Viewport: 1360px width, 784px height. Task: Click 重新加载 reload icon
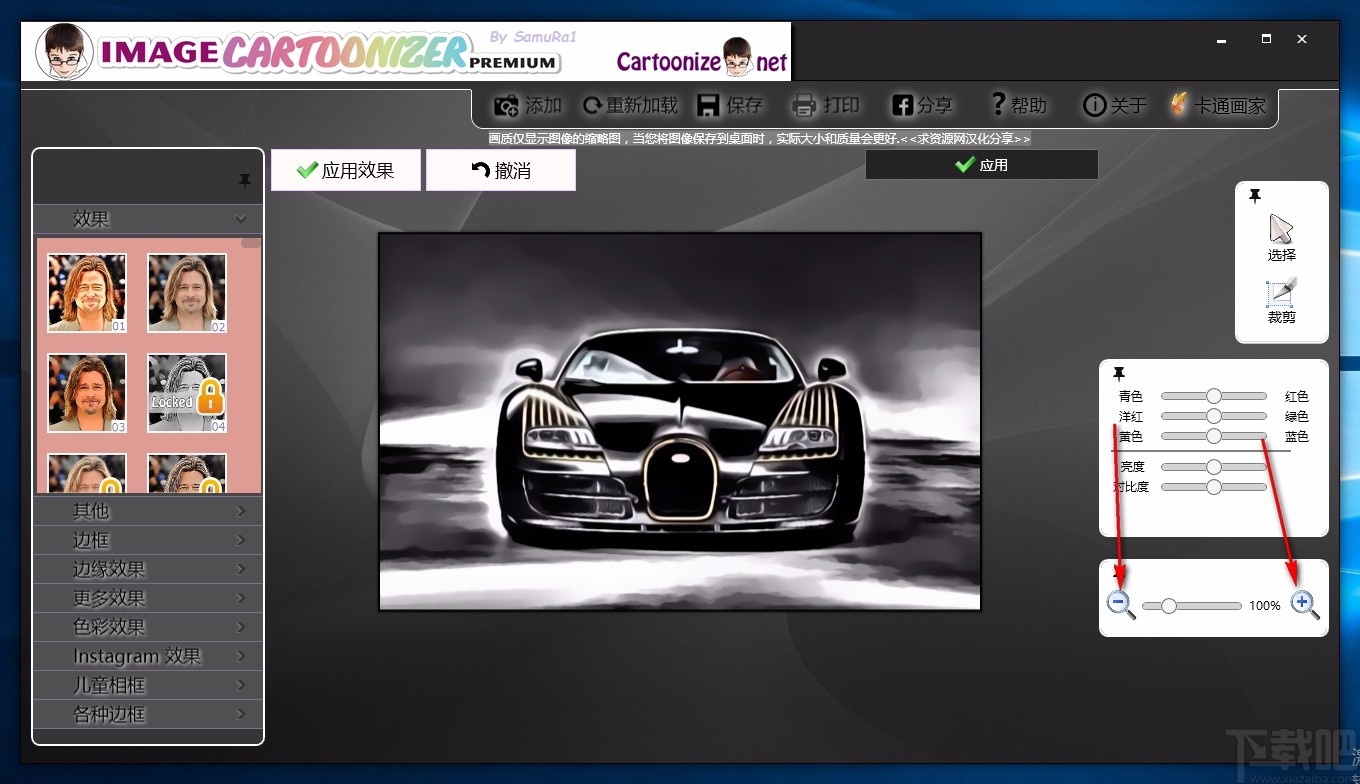point(593,105)
